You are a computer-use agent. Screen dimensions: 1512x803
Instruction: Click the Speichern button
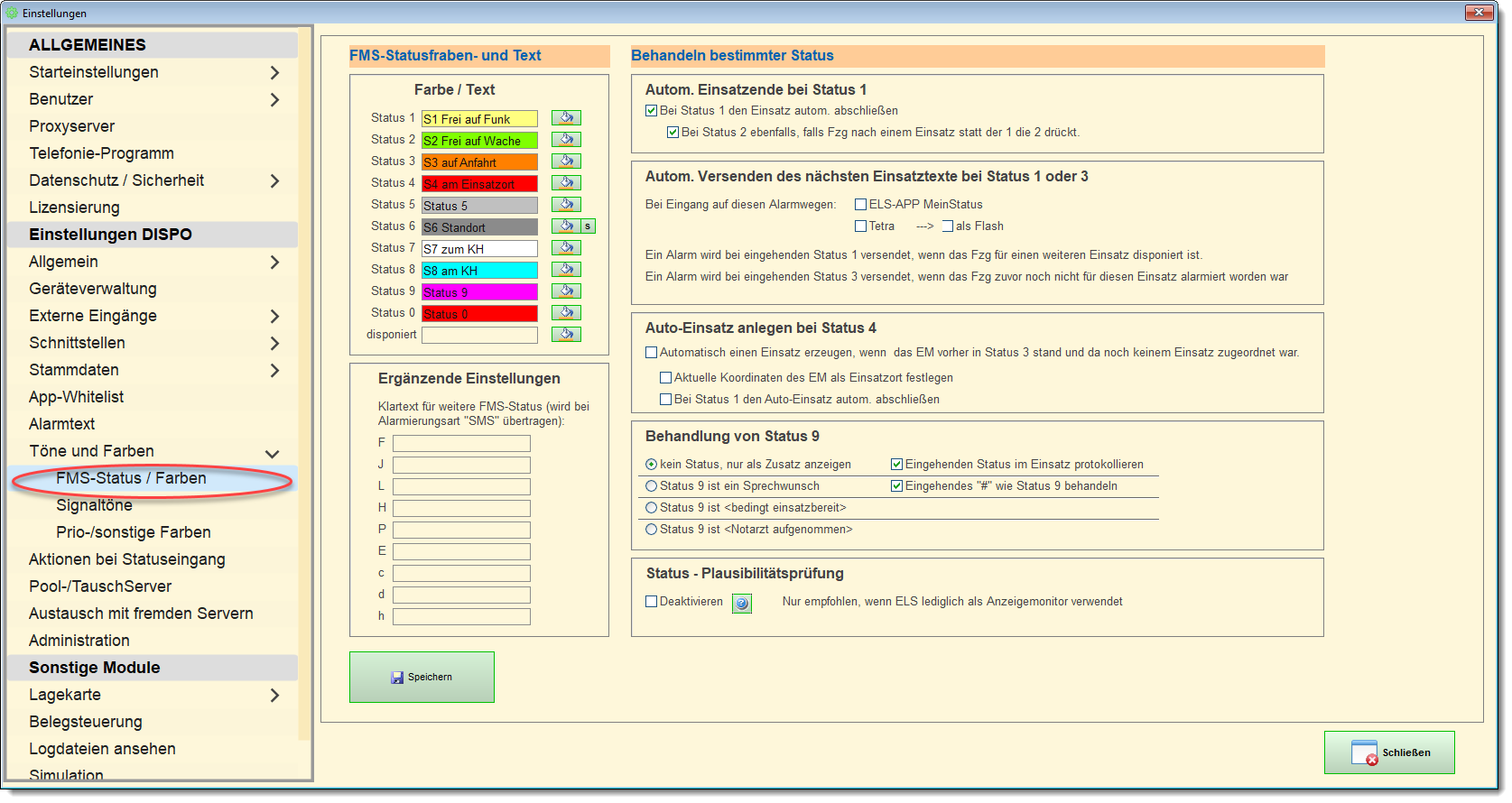tap(422, 678)
